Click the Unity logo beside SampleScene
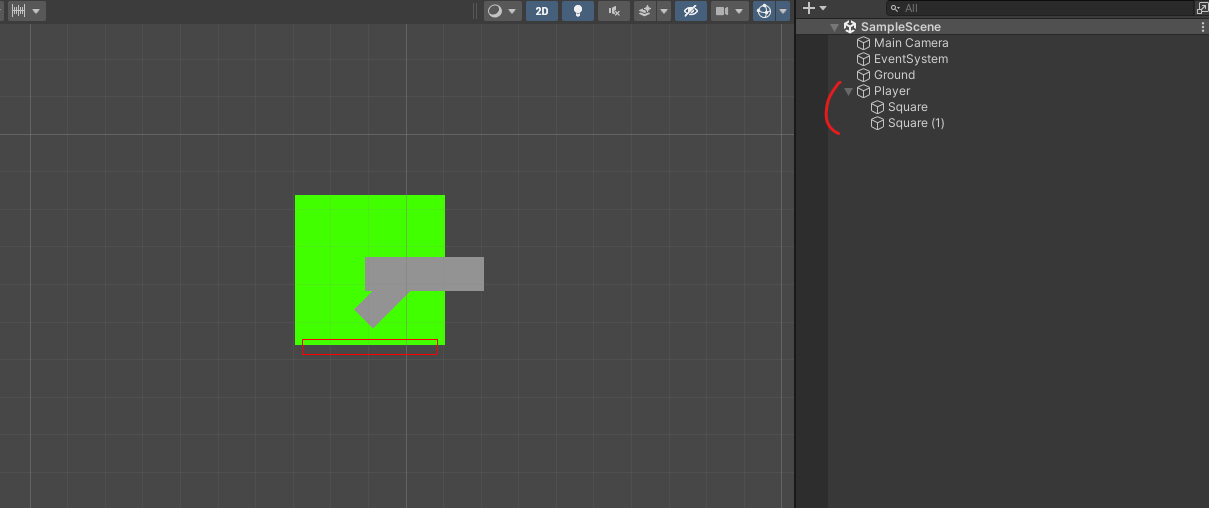 pos(850,27)
